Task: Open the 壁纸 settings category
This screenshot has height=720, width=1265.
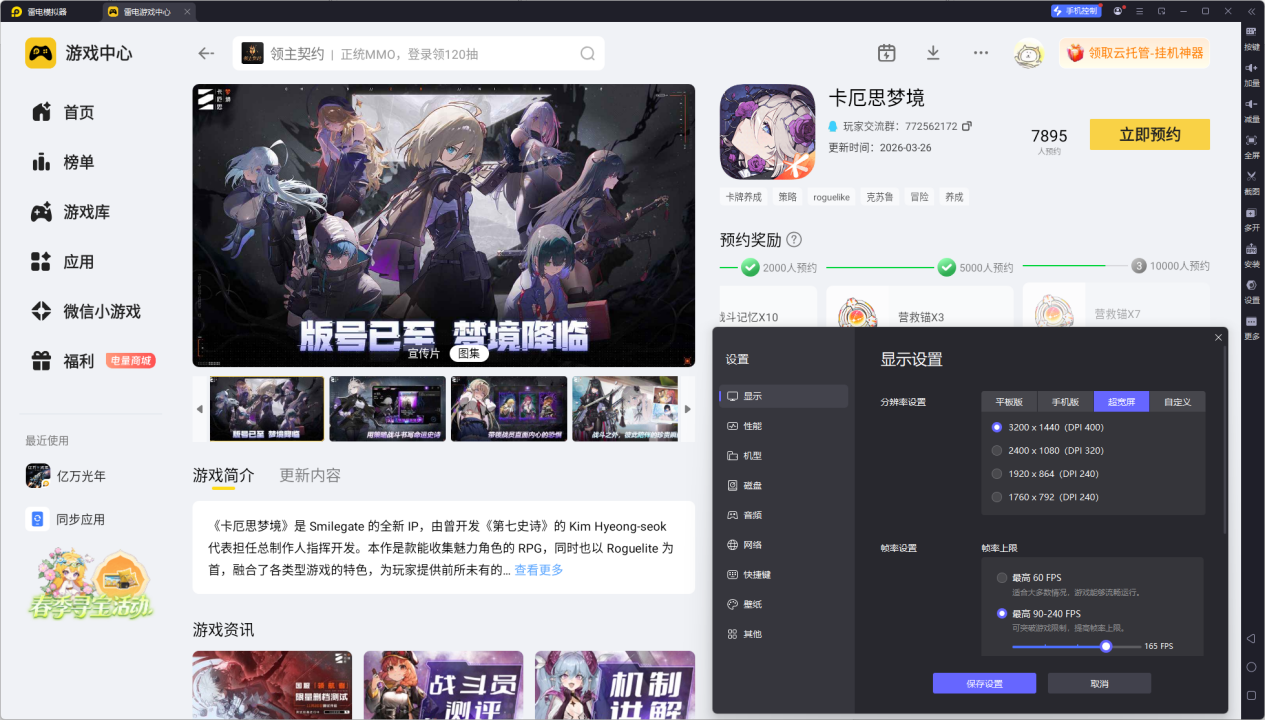Action: click(783, 604)
